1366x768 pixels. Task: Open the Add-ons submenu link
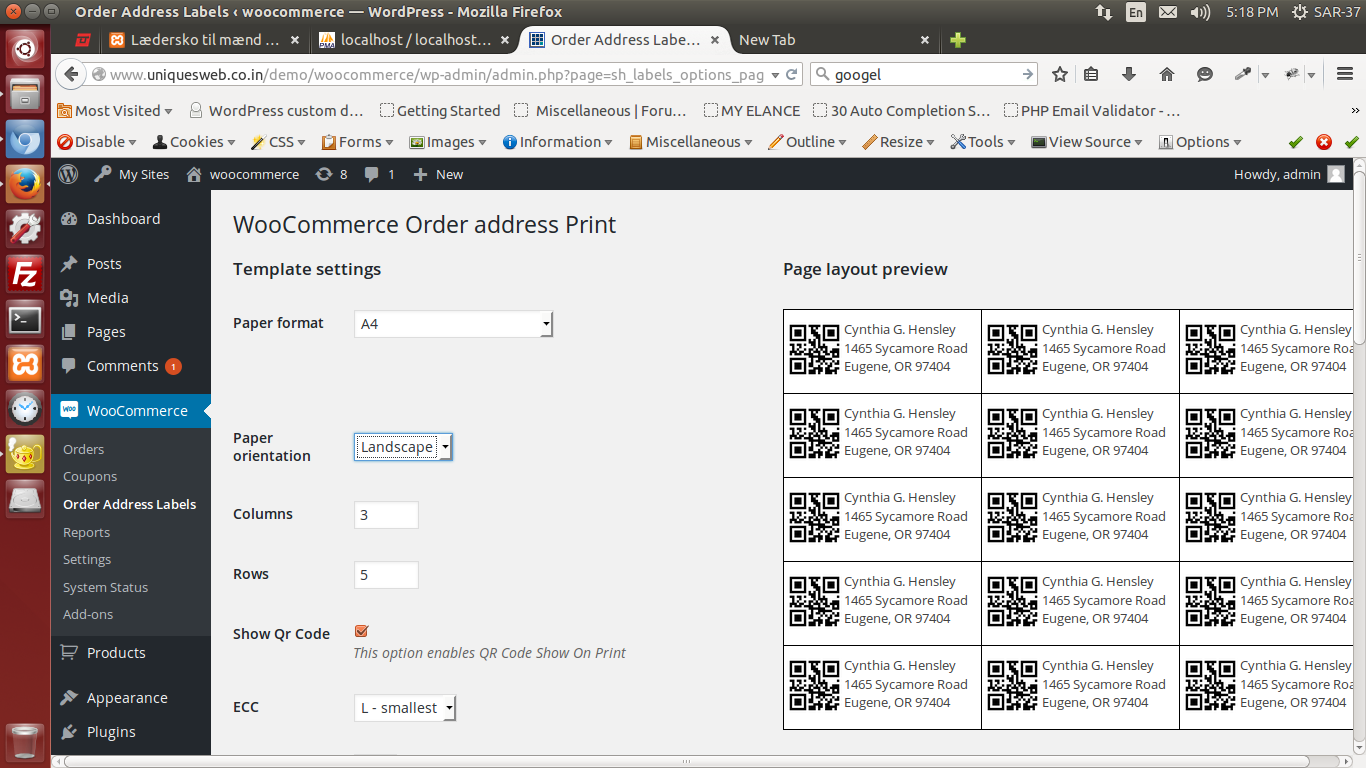click(88, 614)
